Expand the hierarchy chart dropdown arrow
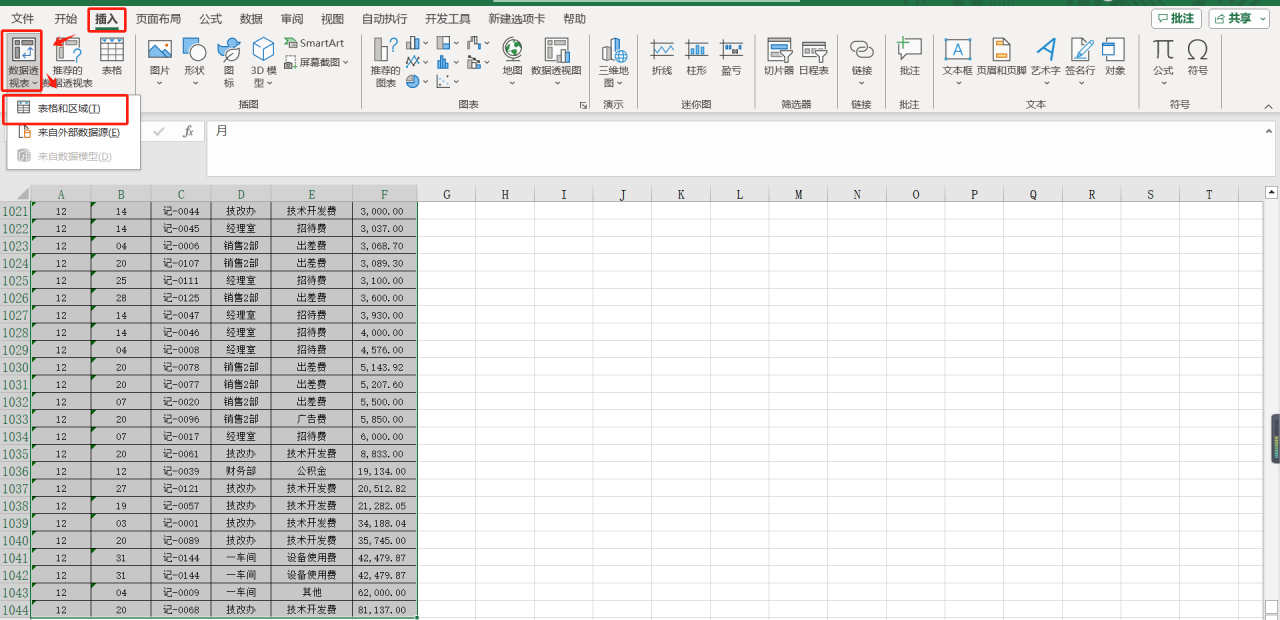Viewport: 1280px width, 620px height. click(456, 43)
